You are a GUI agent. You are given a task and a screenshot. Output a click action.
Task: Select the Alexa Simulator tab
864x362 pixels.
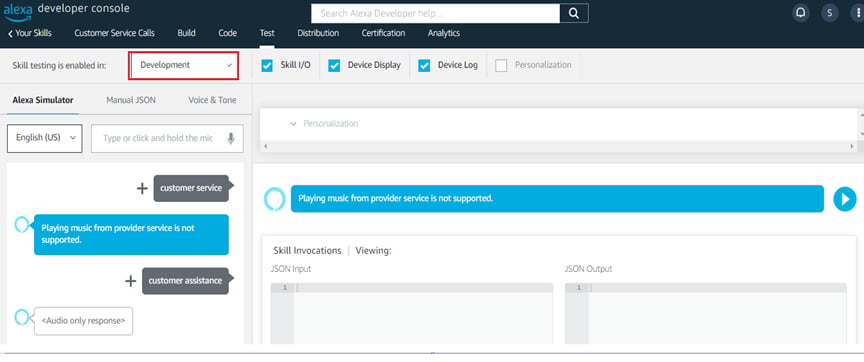(43, 100)
